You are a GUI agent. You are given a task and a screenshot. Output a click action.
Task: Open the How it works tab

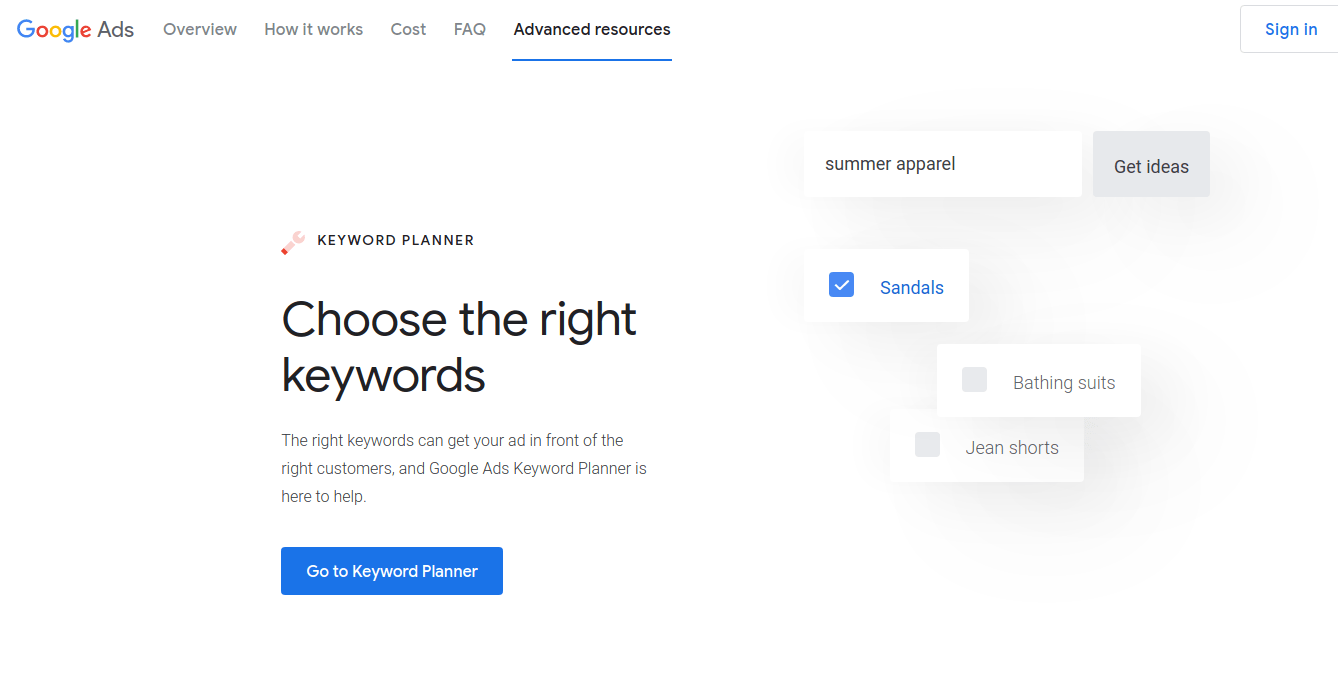click(314, 29)
